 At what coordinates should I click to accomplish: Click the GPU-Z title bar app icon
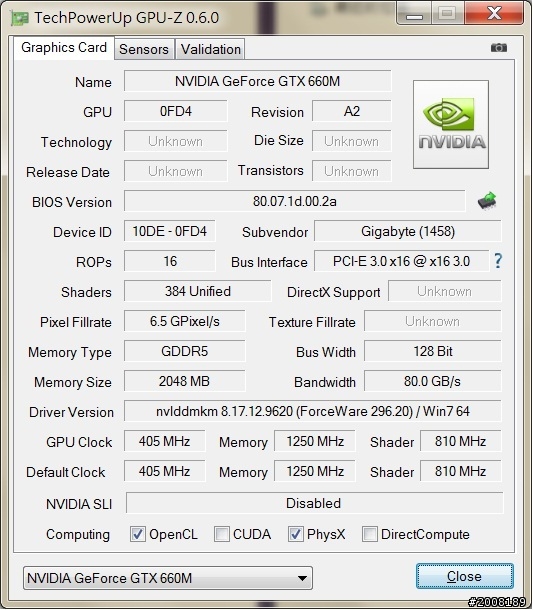tap(19, 18)
